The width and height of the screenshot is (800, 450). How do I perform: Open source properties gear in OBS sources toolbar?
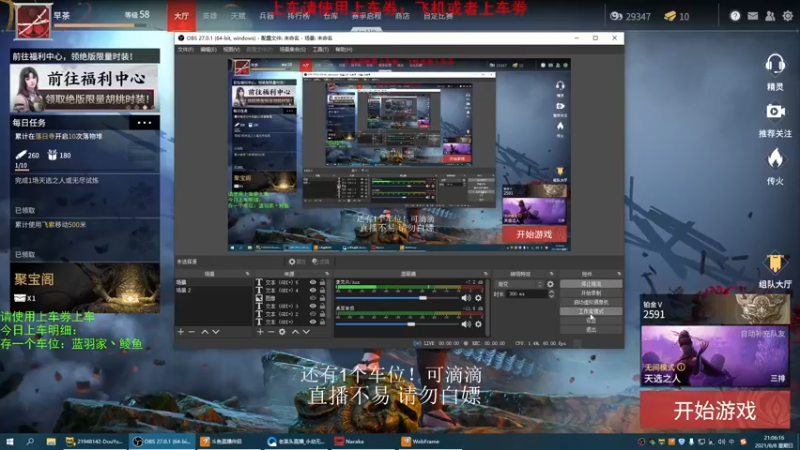coord(282,332)
